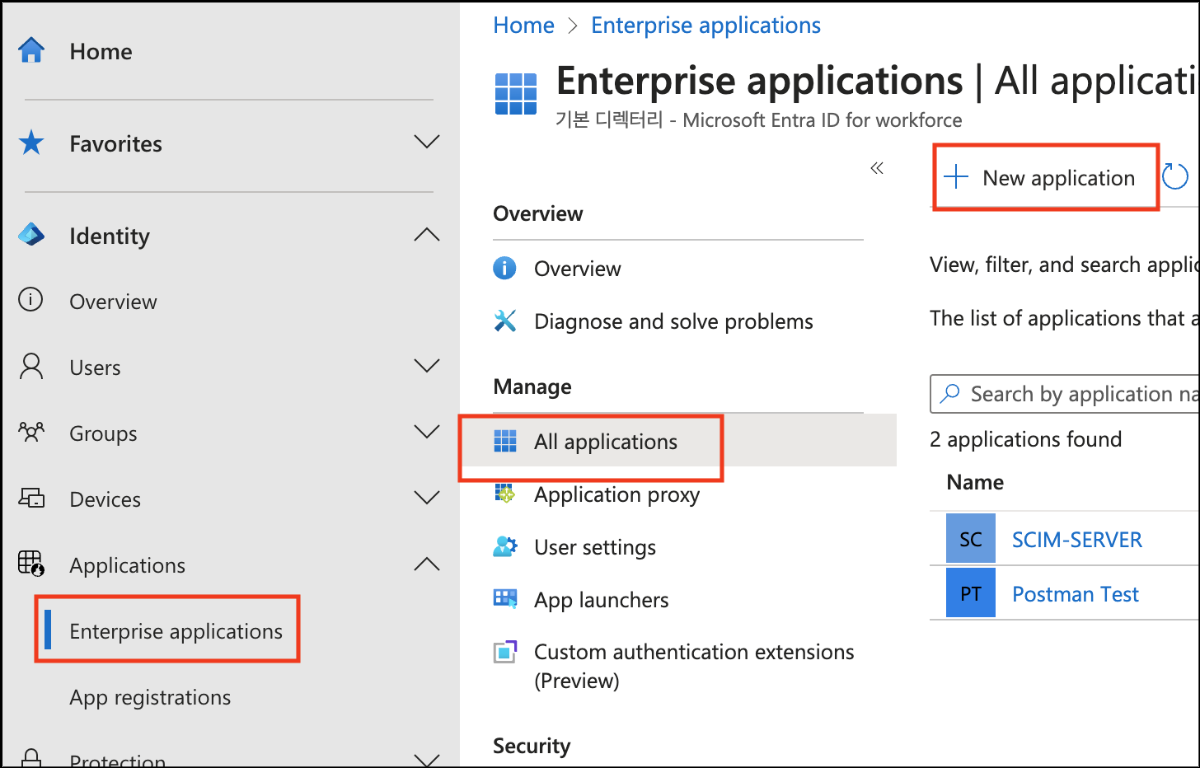The height and width of the screenshot is (768, 1200).
Task: Click the Application proxy icon
Action: tap(506, 494)
